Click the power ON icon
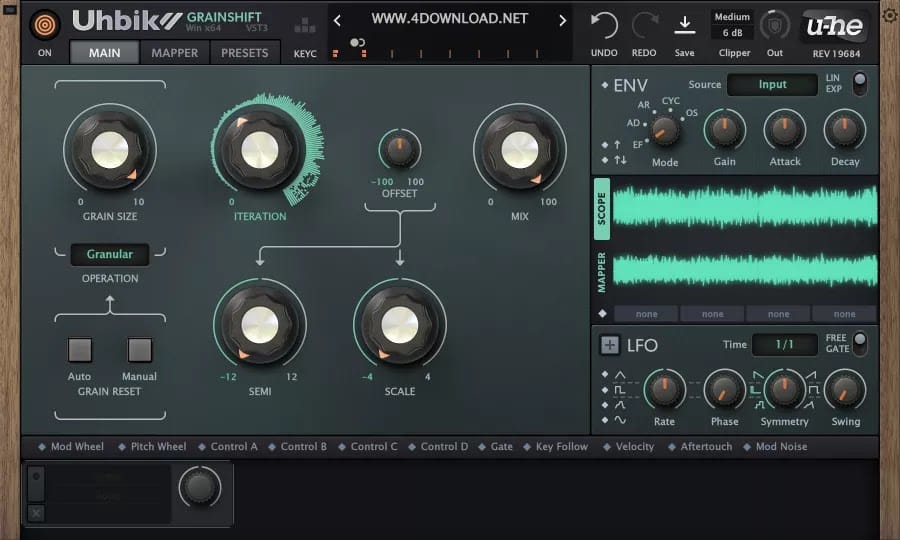 pyautogui.click(x=44, y=25)
